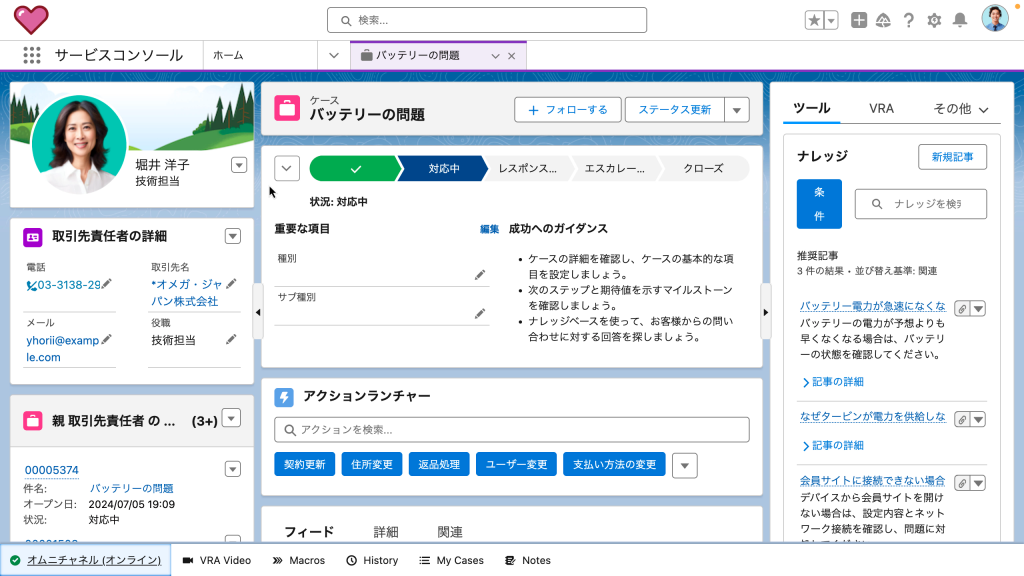1024x576 pixels.
Task: Click the 住所変更 action button
Action: point(372,464)
